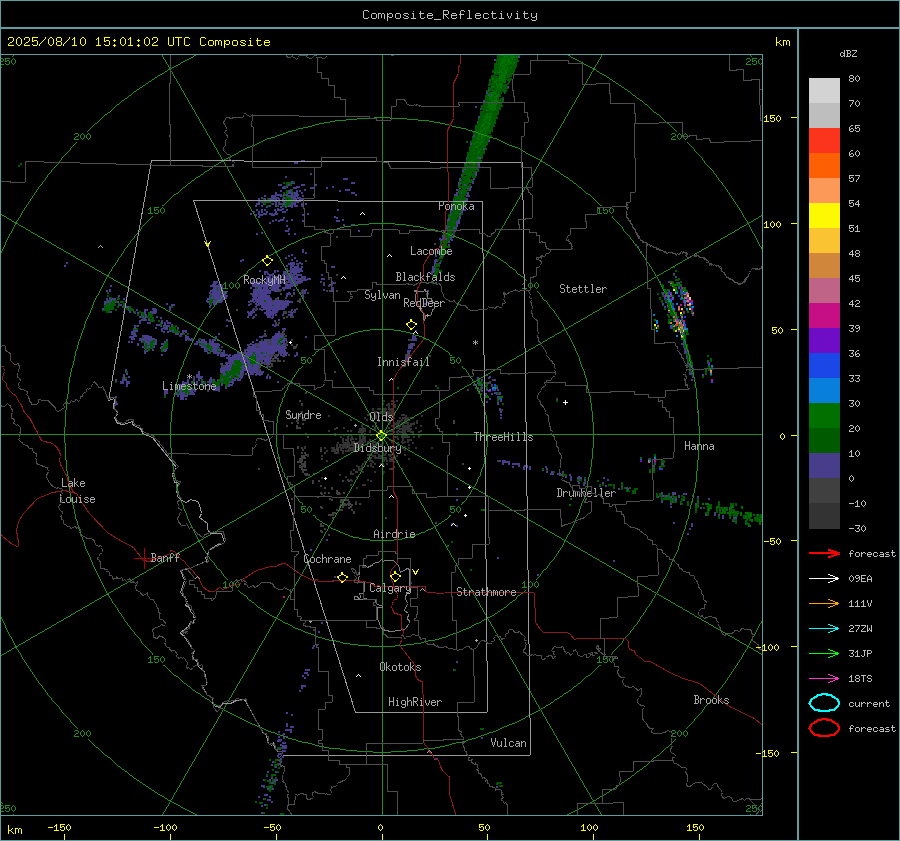Click the Lacombe label
The image size is (900, 841).
pos(431,251)
